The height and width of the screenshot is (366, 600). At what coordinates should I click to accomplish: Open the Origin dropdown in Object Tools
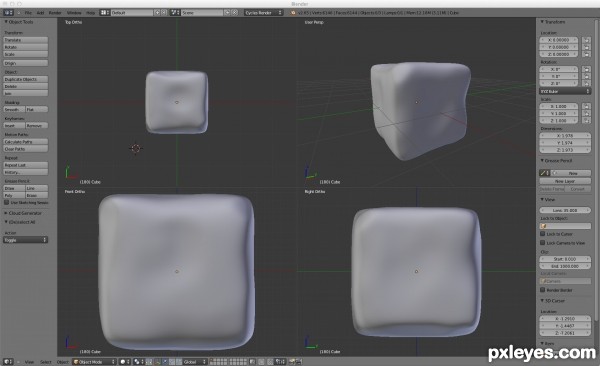(x=26, y=63)
